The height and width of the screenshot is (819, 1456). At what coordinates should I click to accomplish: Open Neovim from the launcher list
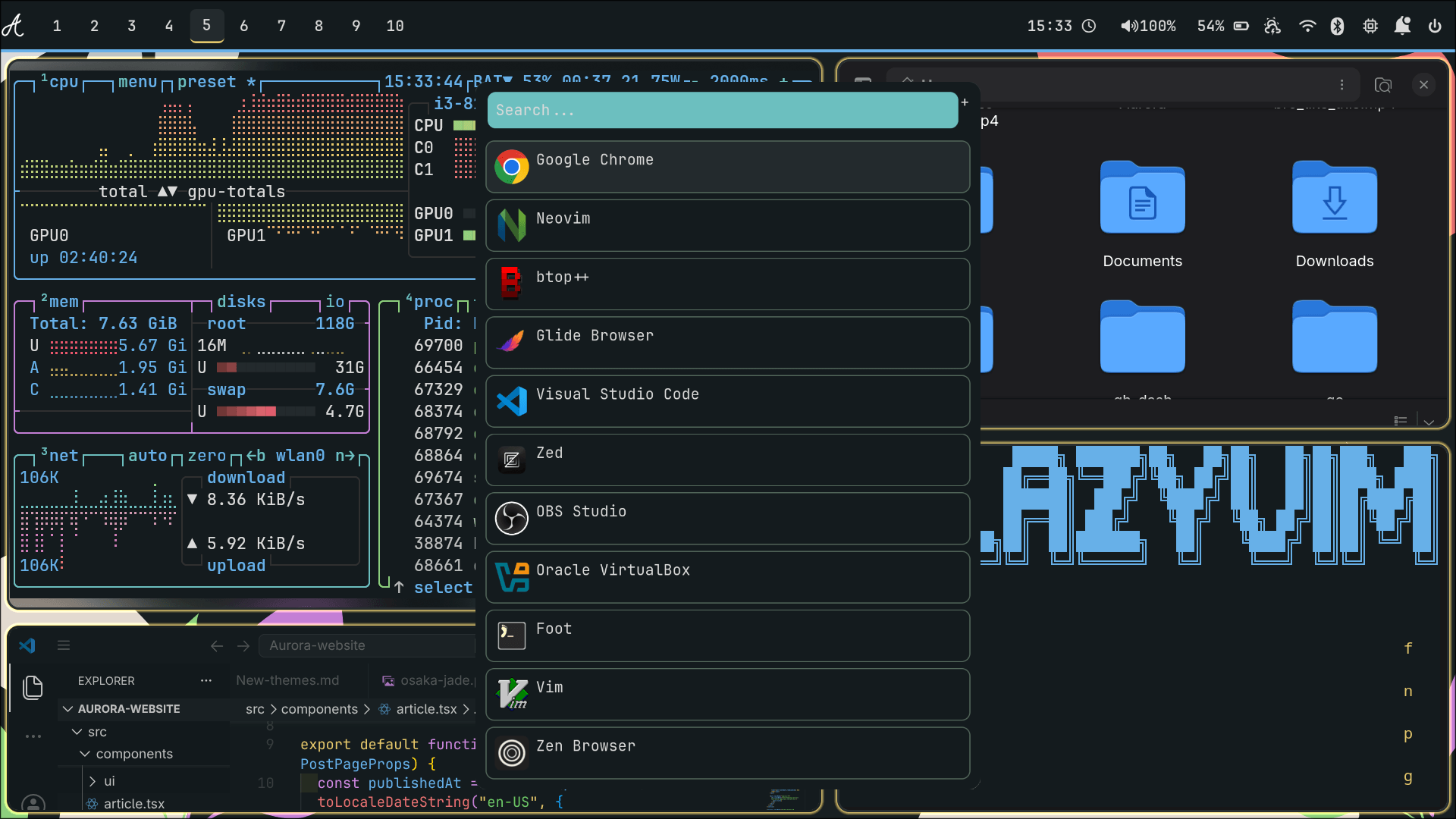pos(727,225)
